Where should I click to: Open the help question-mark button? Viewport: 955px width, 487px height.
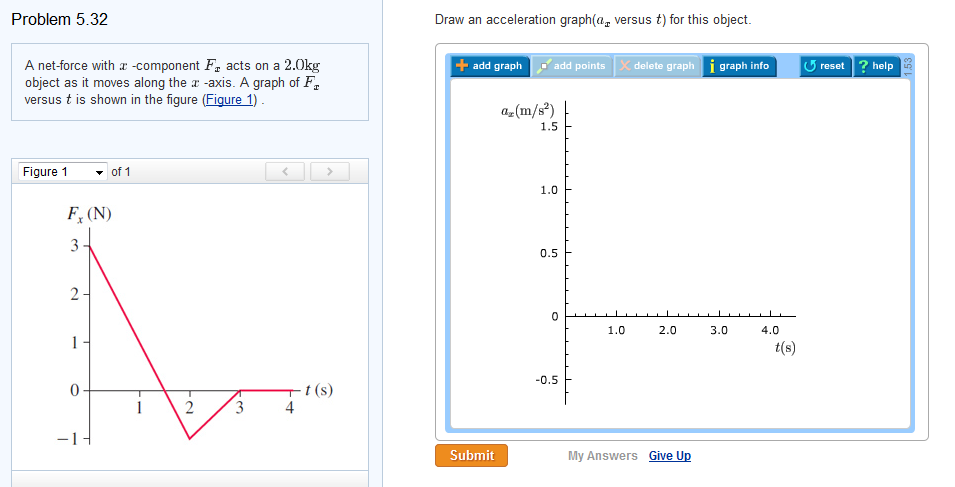(x=875, y=66)
